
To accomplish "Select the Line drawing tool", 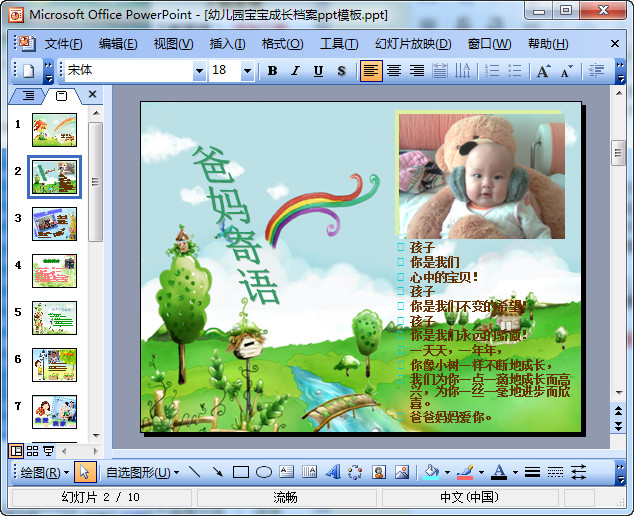I will pyautogui.click(x=195, y=472).
